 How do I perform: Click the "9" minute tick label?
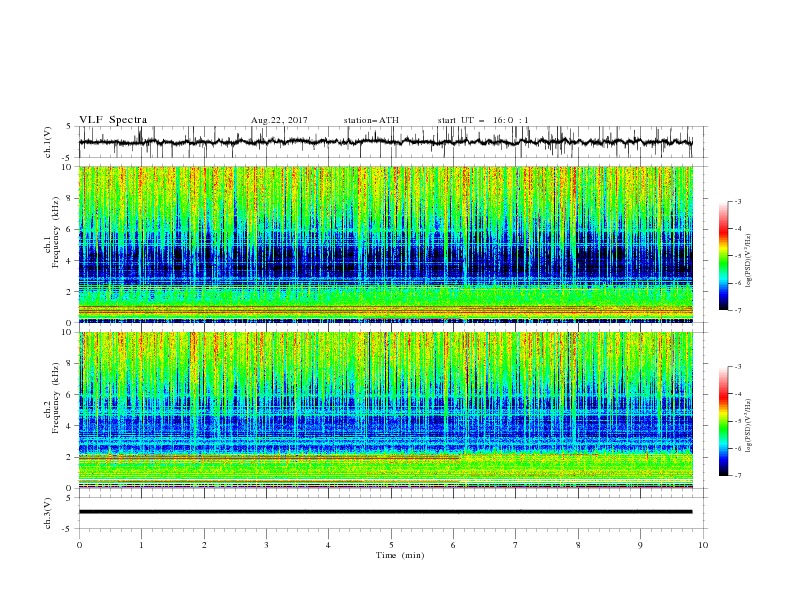(x=640, y=545)
